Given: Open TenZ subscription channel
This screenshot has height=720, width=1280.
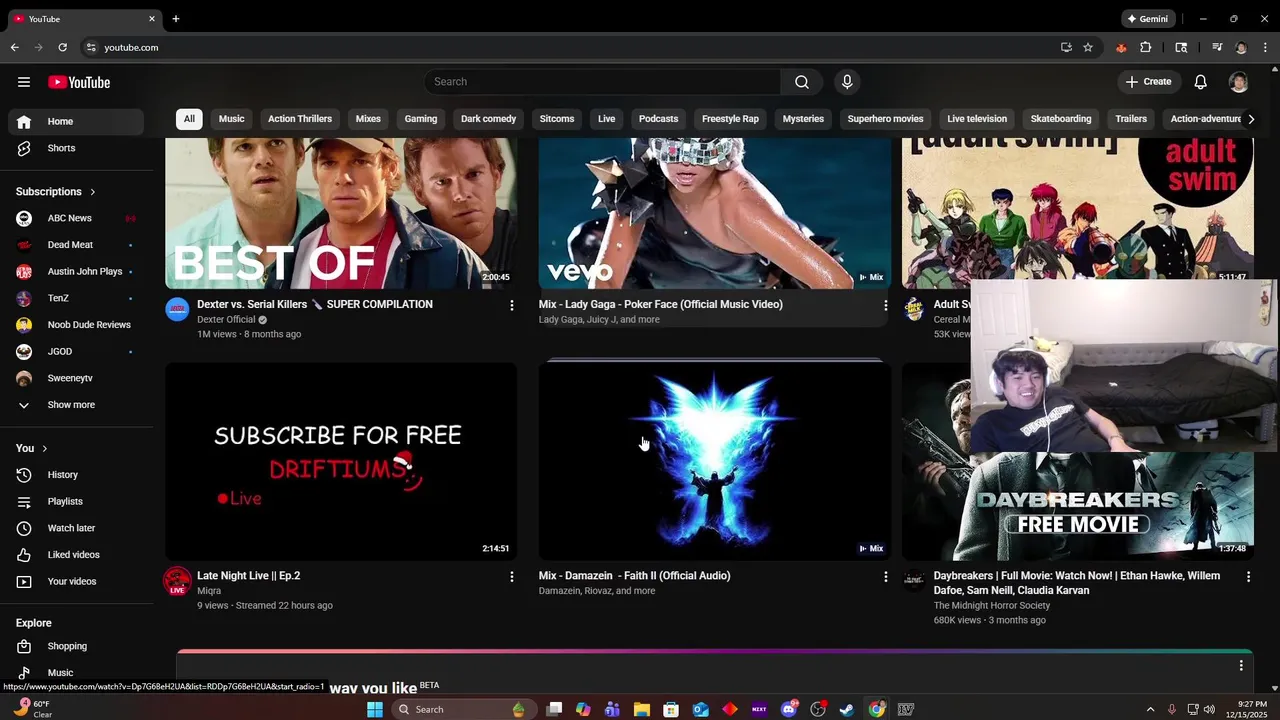Looking at the screenshot, I should [x=76, y=298].
